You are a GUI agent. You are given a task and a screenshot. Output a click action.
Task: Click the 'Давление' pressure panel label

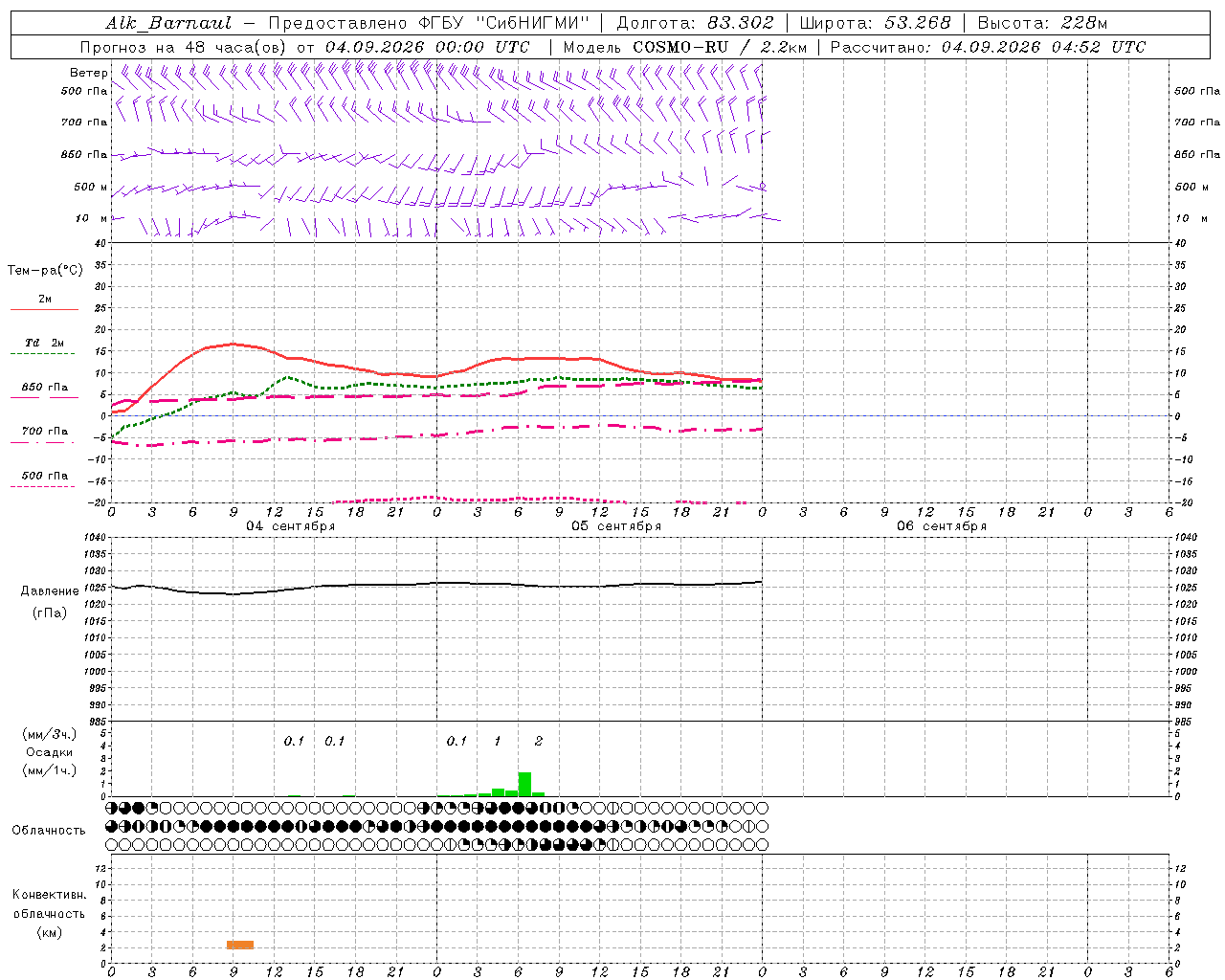pos(50,591)
